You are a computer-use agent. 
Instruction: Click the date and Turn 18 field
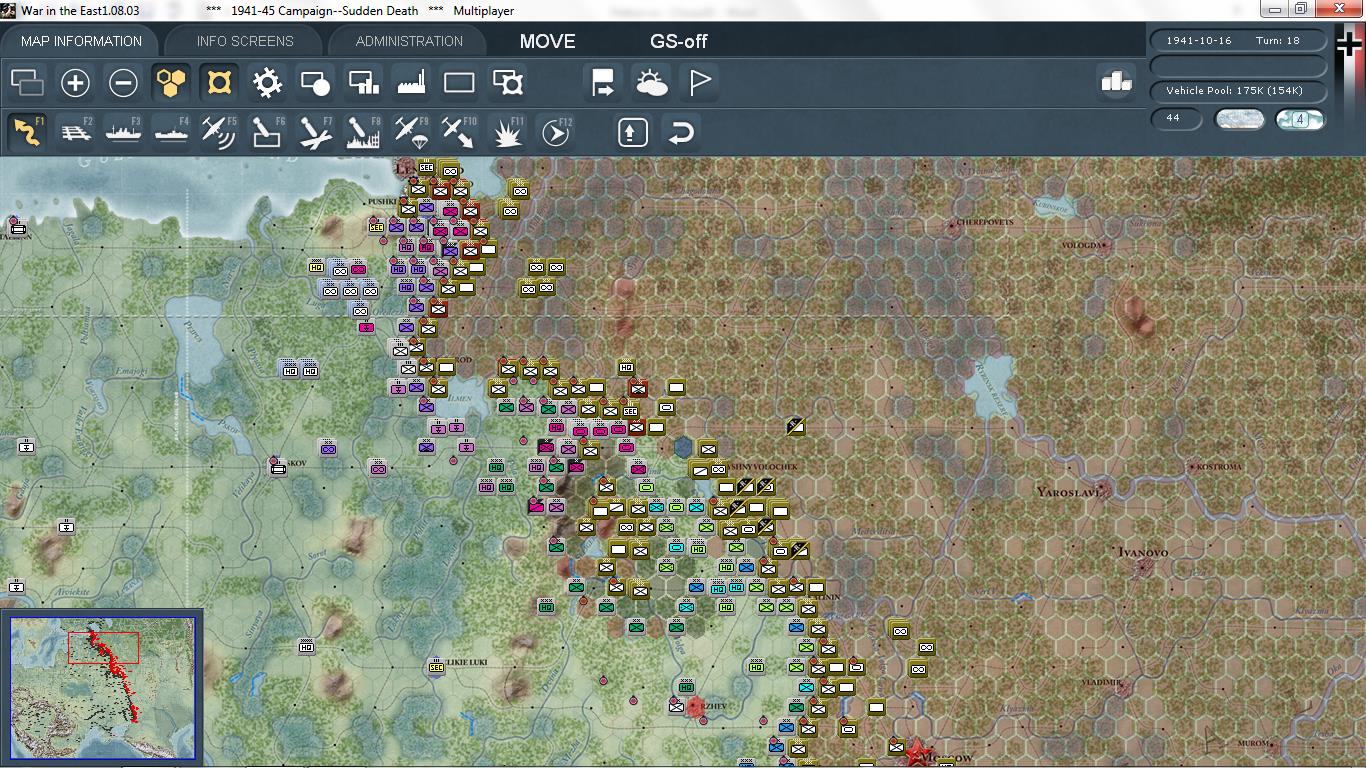[1239, 41]
